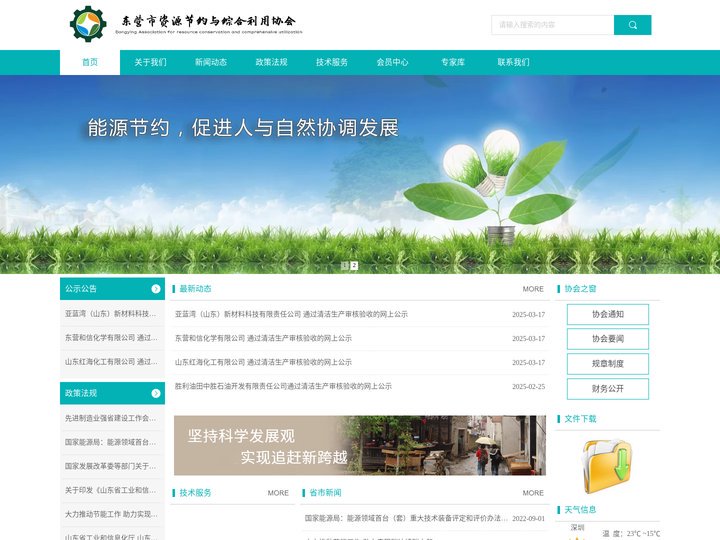Open the 关于我们 menu
720x540 pixels.
click(150, 62)
